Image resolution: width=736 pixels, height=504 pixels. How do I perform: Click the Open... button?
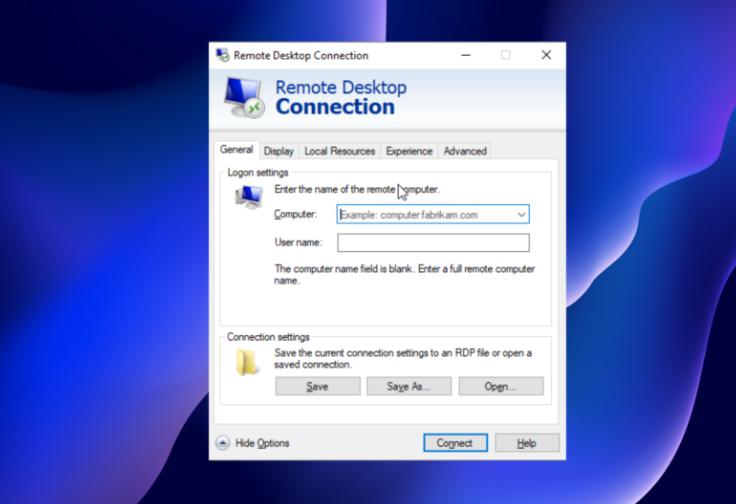point(501,386)
